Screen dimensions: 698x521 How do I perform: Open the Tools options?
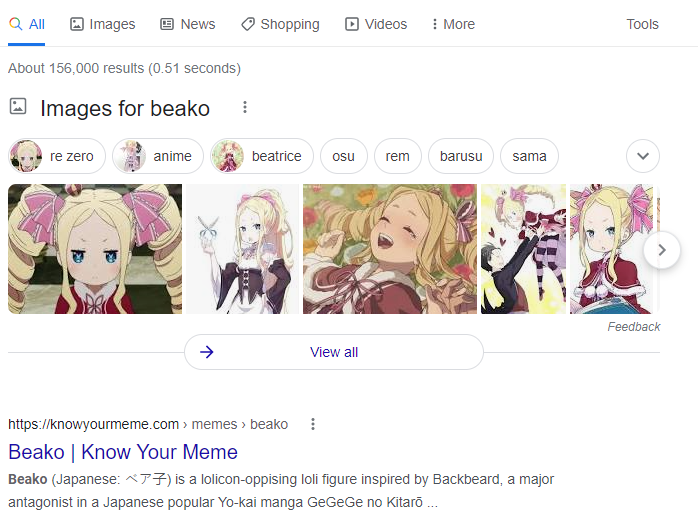(642, 24)
